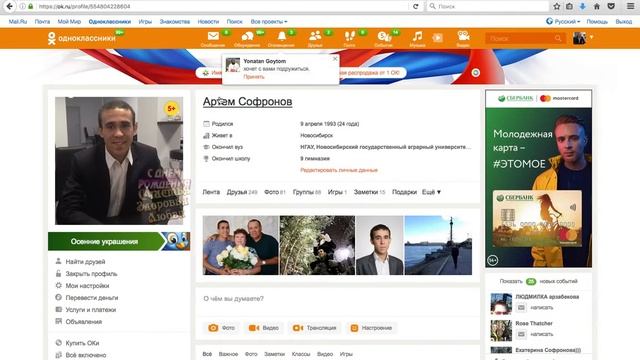Screen dimensions: 640x360
Task: Show new events in the right sidebar
Action: [538, 281]
